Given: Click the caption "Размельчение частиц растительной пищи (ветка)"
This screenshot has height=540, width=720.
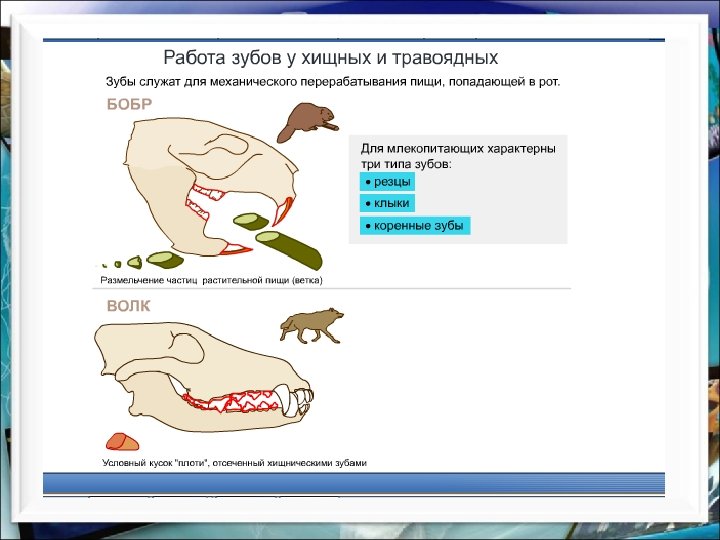Looking at the screenshot, I should tap(211, 280).
